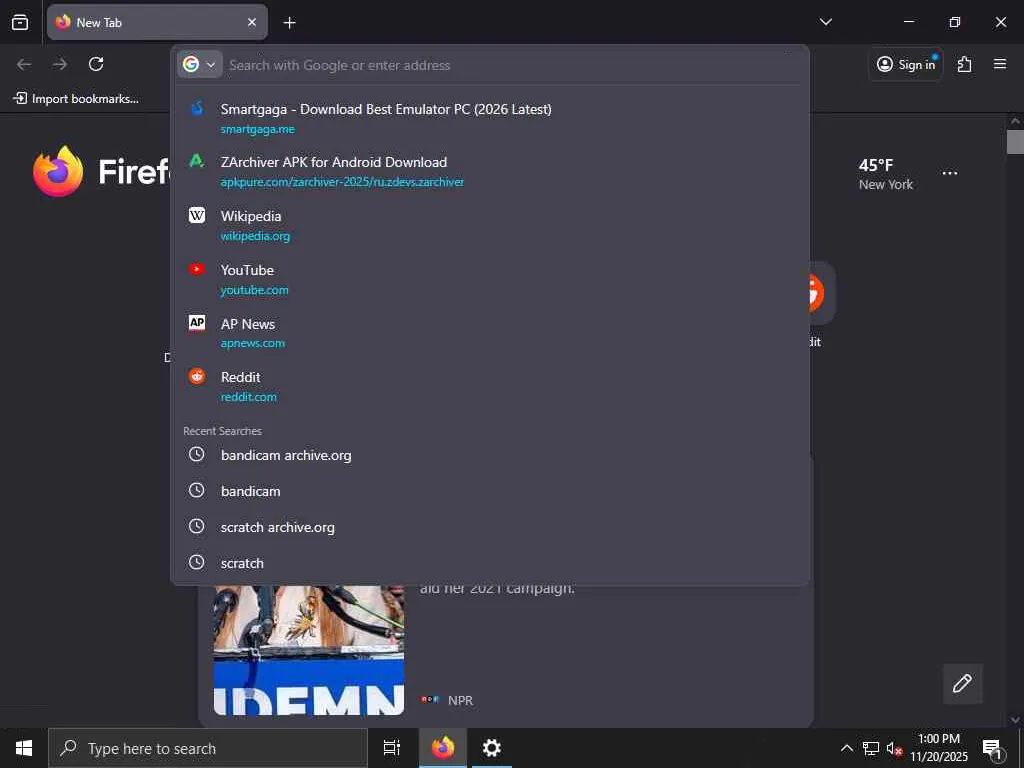Viewport: 1024px width, 768px height.
Task: Open a new tab with plus button
Action: (289, 23)
